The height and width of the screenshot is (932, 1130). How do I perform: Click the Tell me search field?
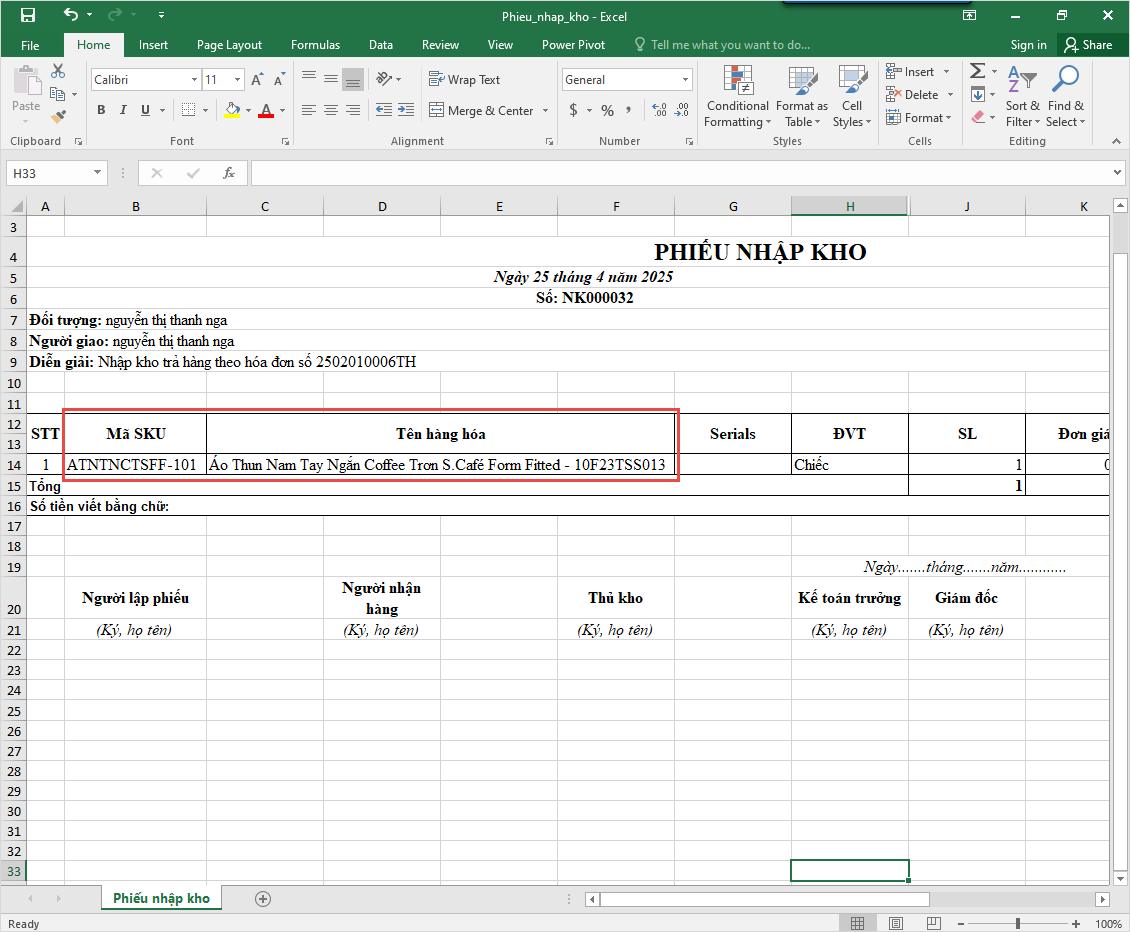tap(729, 45)
